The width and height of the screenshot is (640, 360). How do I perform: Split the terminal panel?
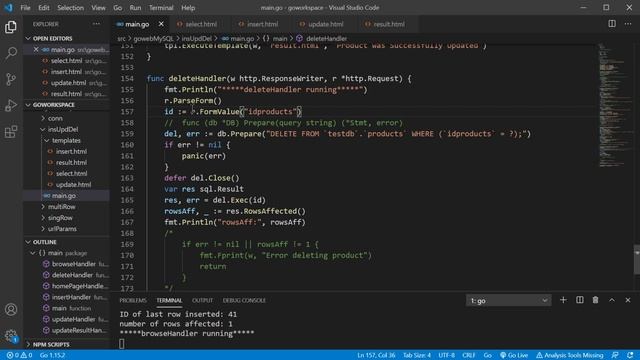tap(580, 300)
